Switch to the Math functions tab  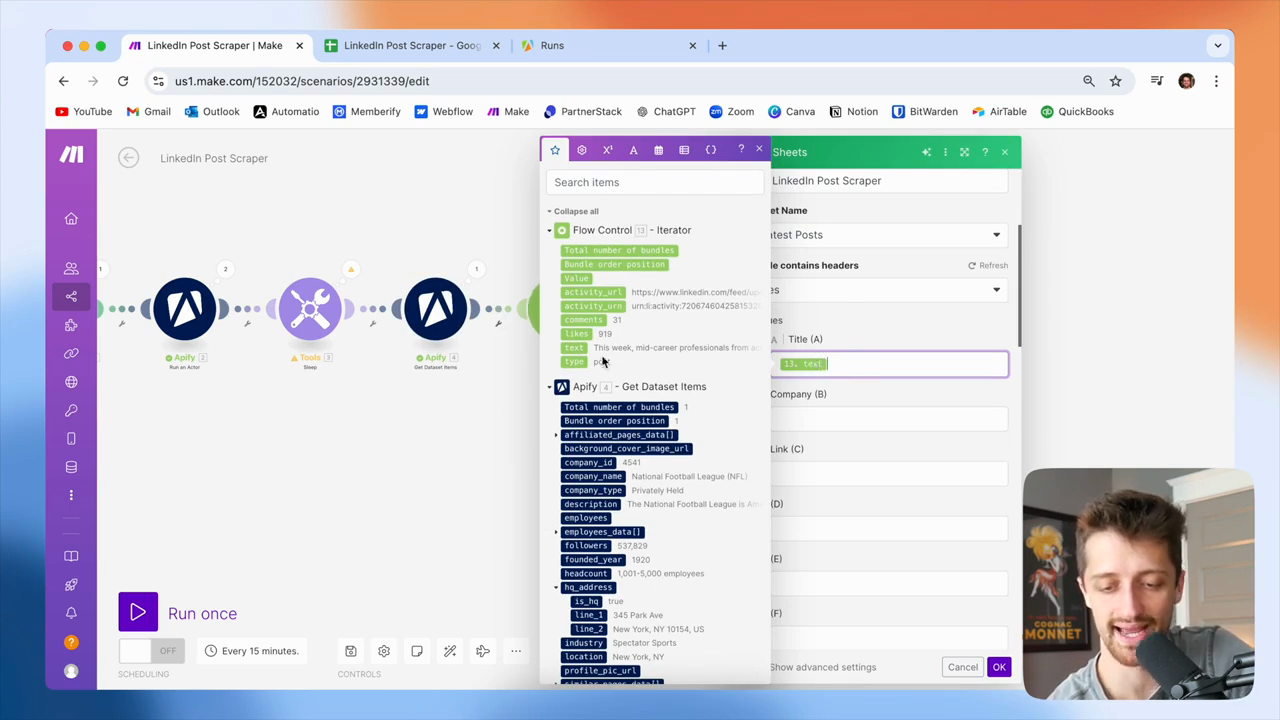(x=608, y=150)
